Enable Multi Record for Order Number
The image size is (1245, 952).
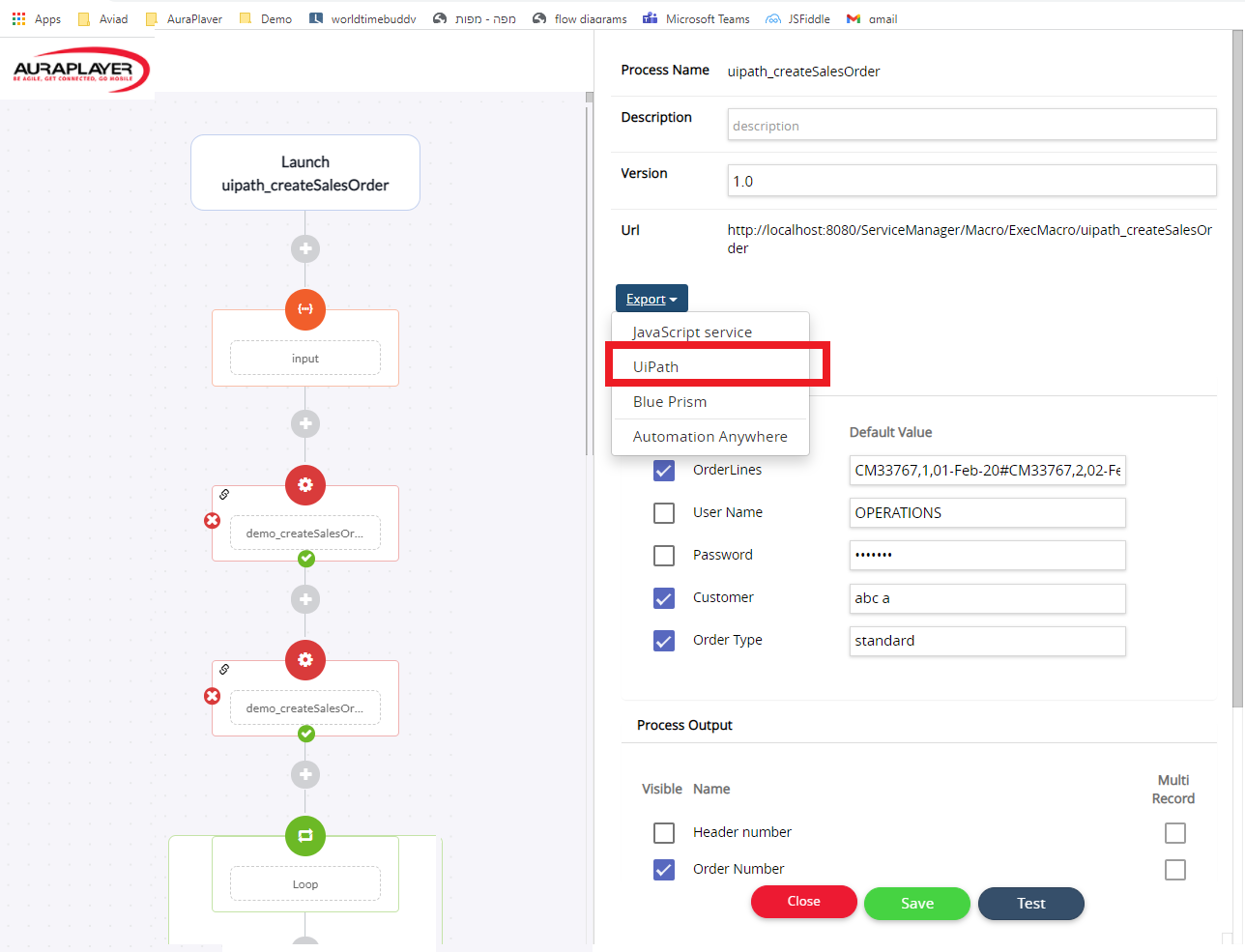(x=1175, y=869)
